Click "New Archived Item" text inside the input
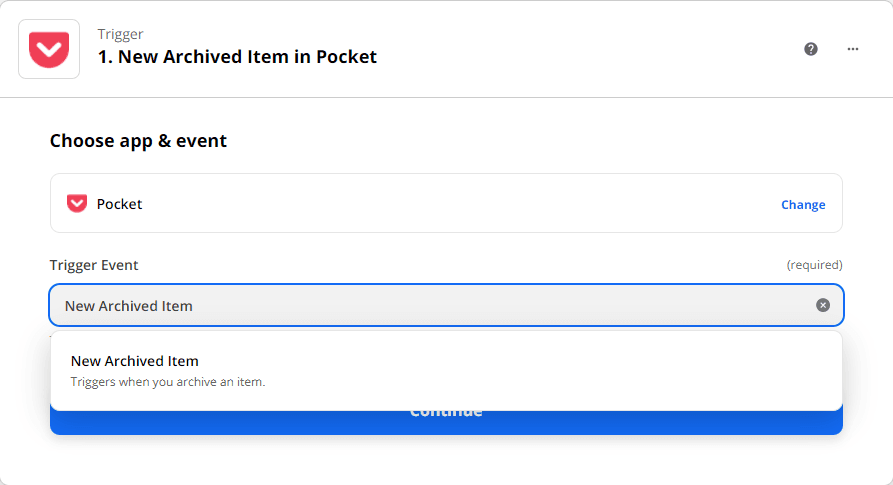This screenshot has height=485, width=893. click(x=129, y=305)
